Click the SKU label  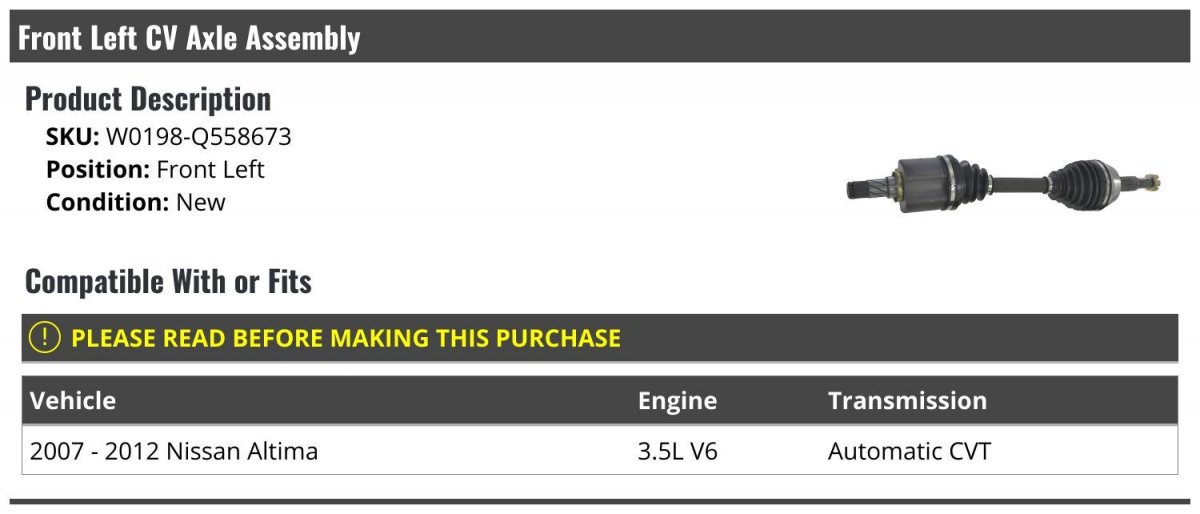73,137
